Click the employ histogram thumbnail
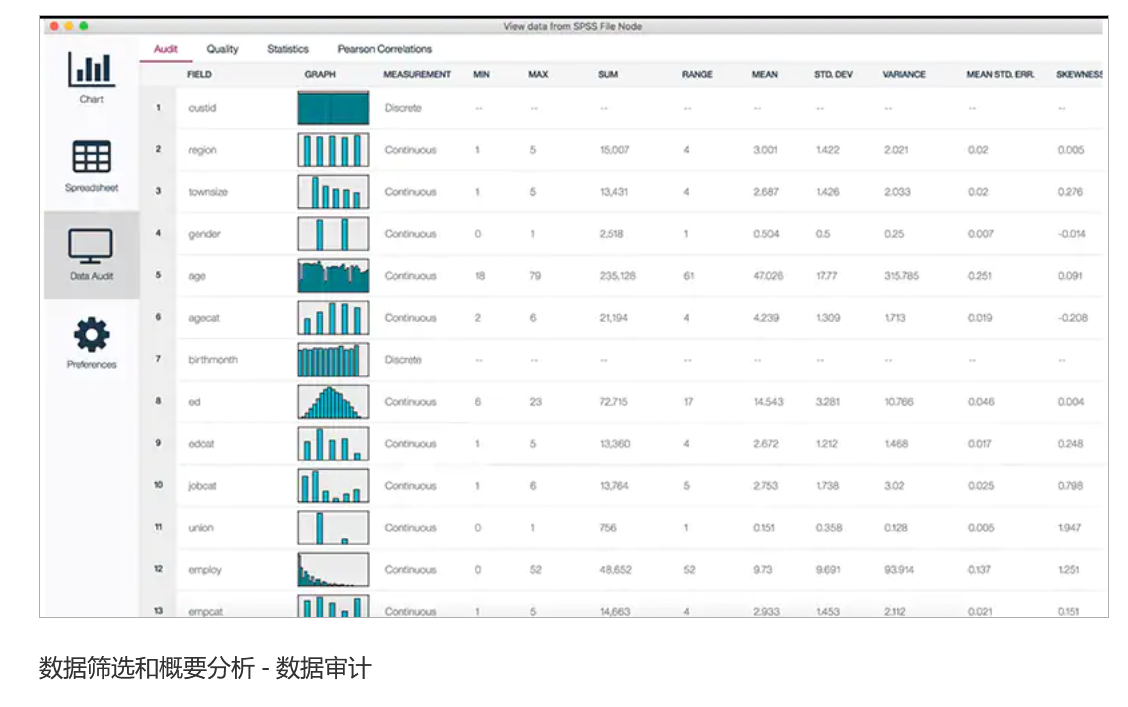Screen dimensions: 1128x707 pos(333,570)
